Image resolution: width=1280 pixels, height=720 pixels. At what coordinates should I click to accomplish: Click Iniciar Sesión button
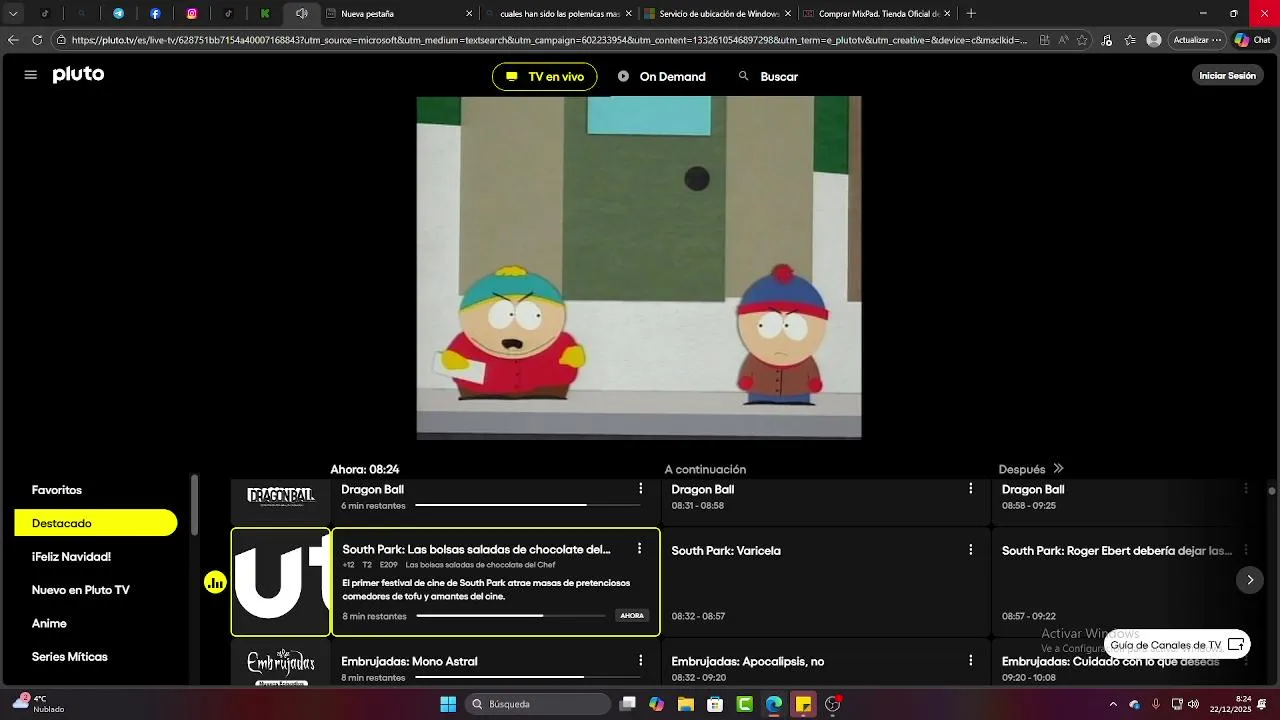[x=1227, y=76]
